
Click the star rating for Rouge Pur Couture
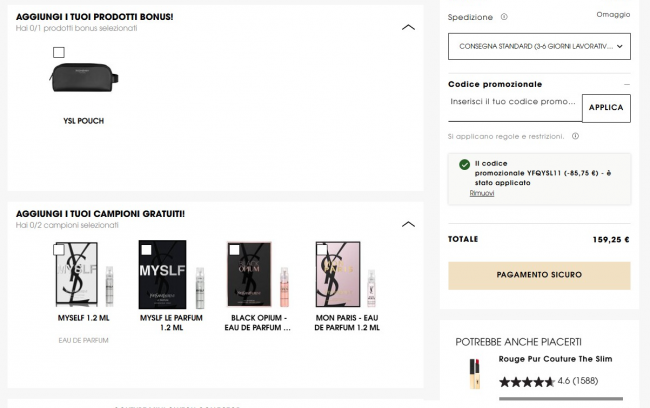pos(525,381)
